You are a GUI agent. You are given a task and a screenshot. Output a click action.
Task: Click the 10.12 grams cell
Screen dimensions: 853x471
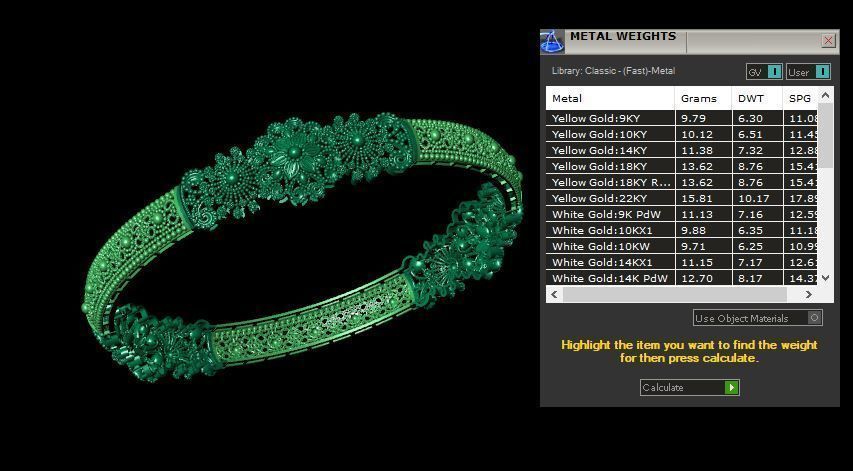coord(703,134)
